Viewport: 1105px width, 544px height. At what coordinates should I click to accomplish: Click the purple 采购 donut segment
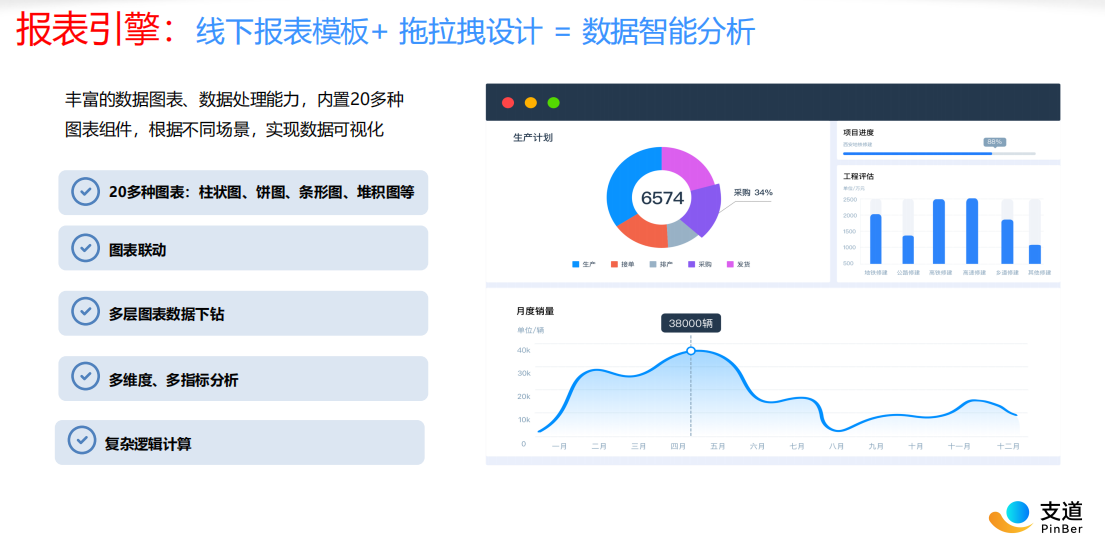coord(706,209)
